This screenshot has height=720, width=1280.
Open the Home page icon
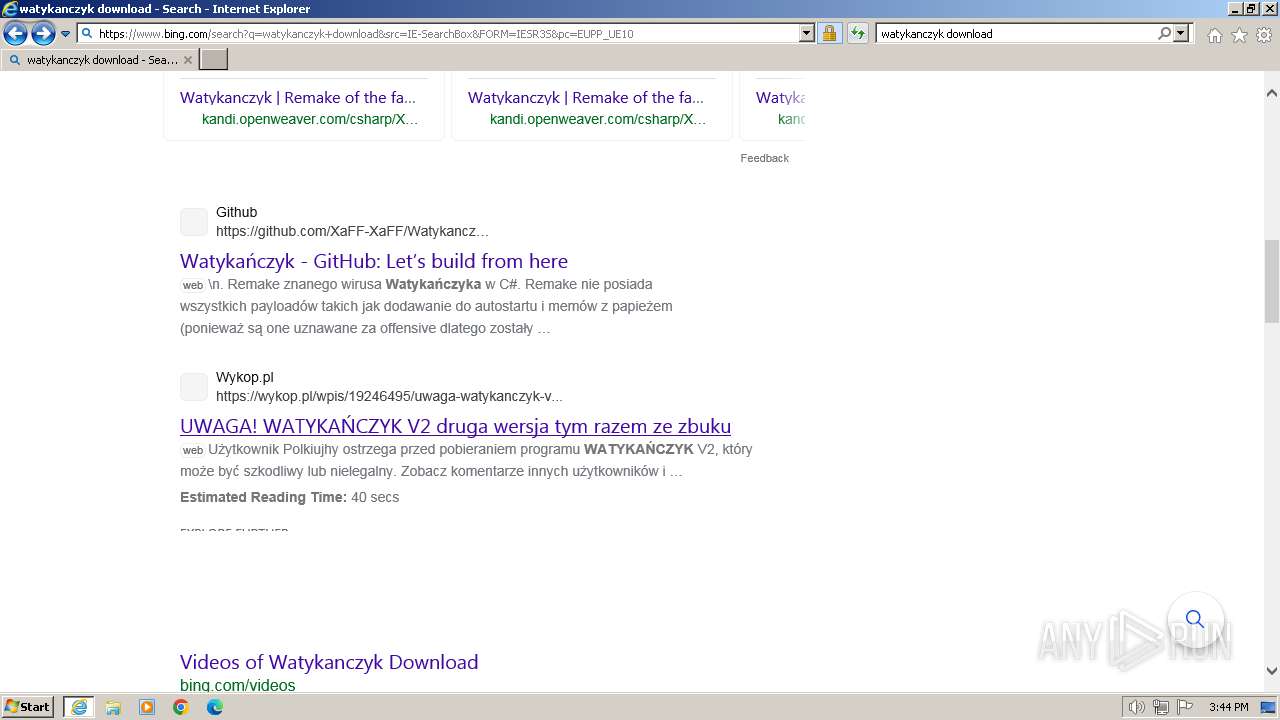pos(1214,35)
